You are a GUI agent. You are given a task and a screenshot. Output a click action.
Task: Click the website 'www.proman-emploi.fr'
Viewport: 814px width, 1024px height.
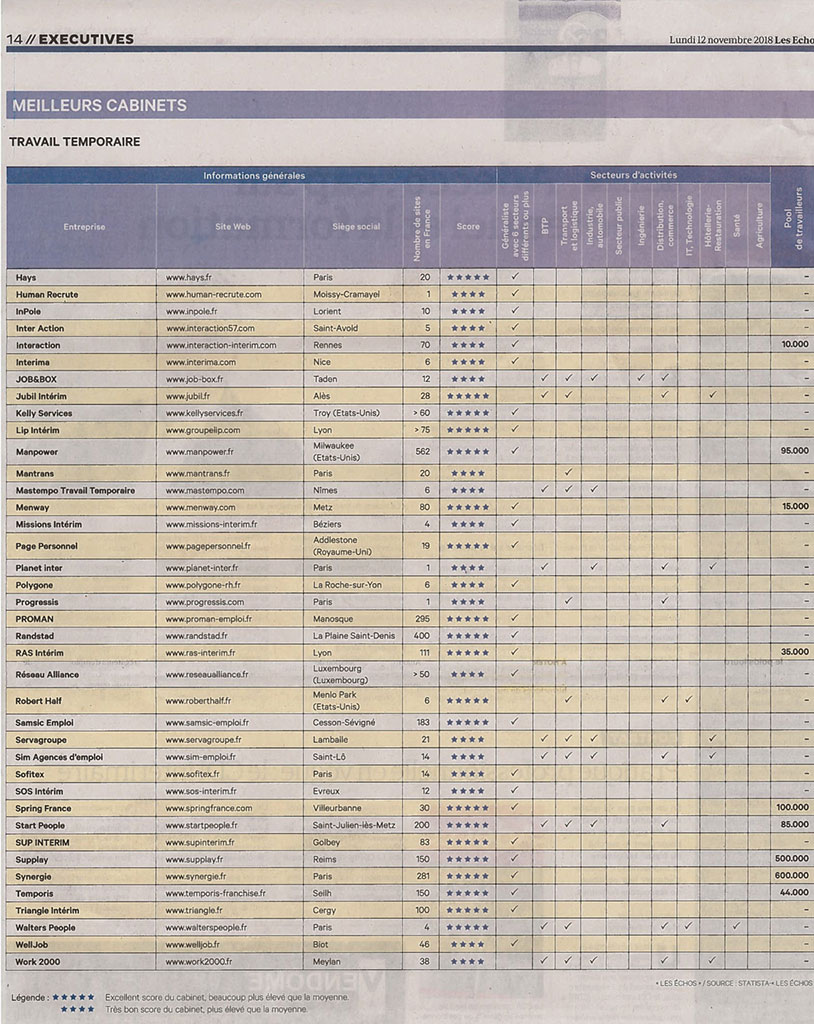(209, 618)
